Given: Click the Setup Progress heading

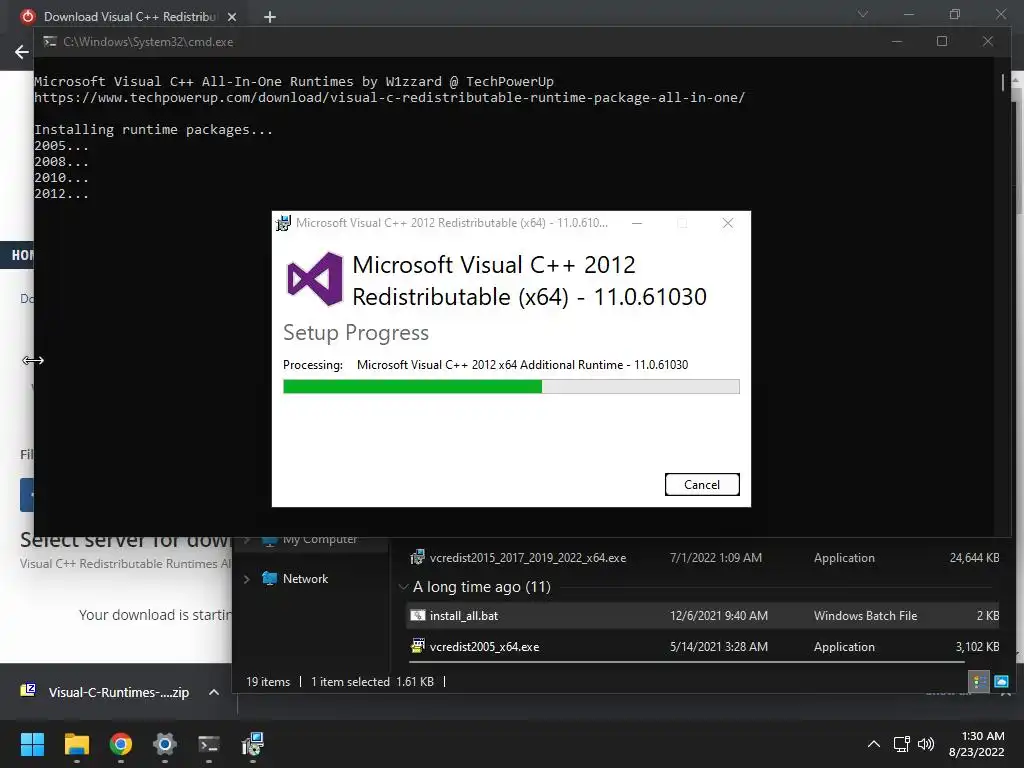Looking at the screenshot, I should pos(356,333).
